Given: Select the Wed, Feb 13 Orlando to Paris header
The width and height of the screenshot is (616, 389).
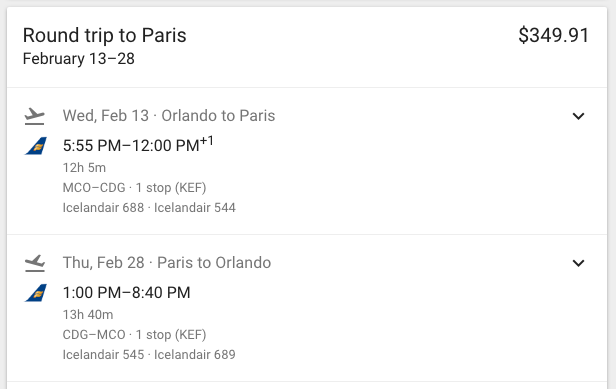Looking at the screenshot, I should click(169, 116).
